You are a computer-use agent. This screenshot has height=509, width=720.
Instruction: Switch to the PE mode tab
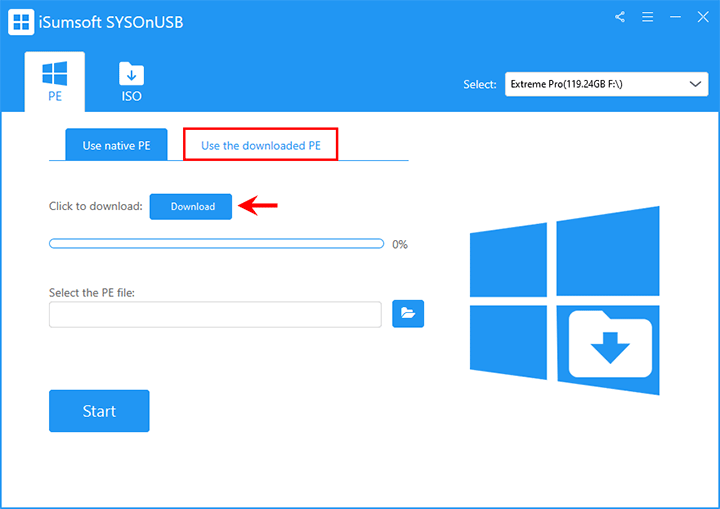(55, 82)
